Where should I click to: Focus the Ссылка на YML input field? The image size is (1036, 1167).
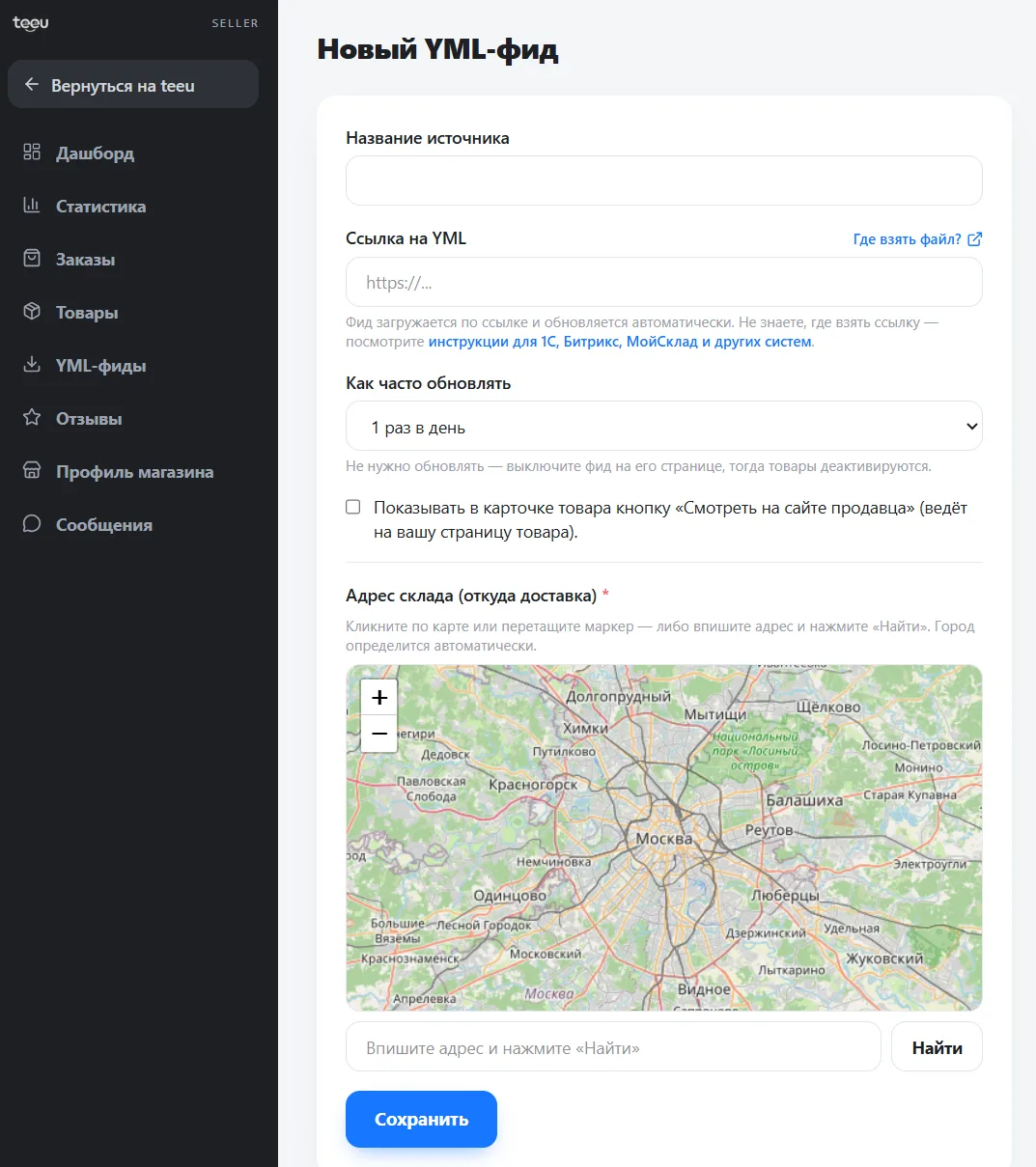pos(664,282)
